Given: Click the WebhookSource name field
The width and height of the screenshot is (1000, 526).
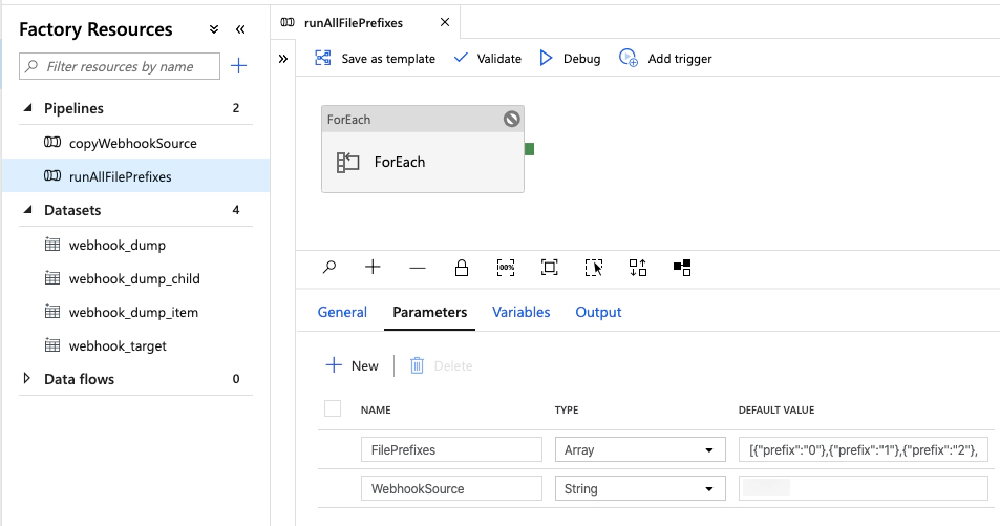Looking at the screenshot, I should tap(451, 488).
